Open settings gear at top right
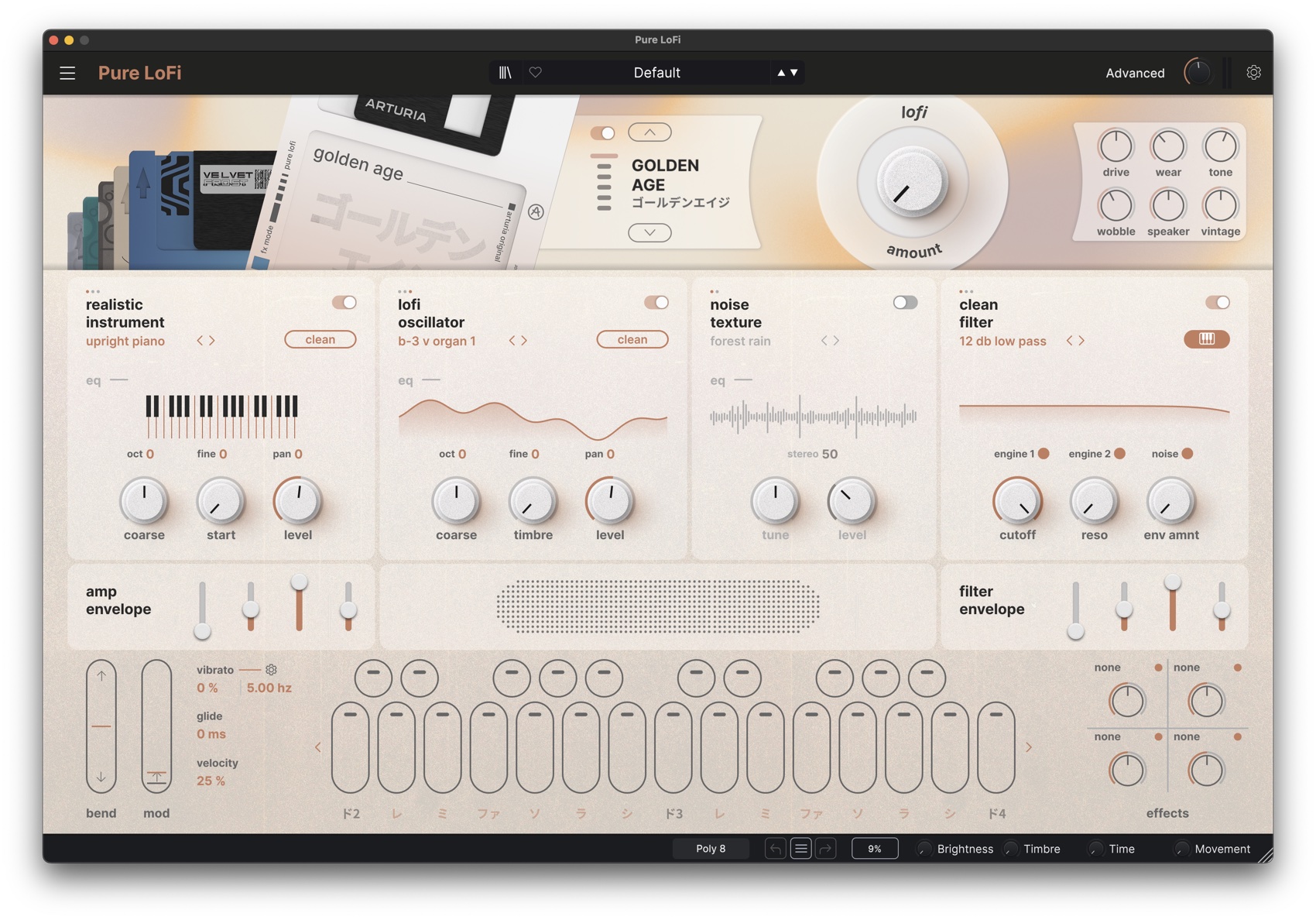Image resolution: width=1316 pixels, height=920 pixels. [x=1253, y=72]
